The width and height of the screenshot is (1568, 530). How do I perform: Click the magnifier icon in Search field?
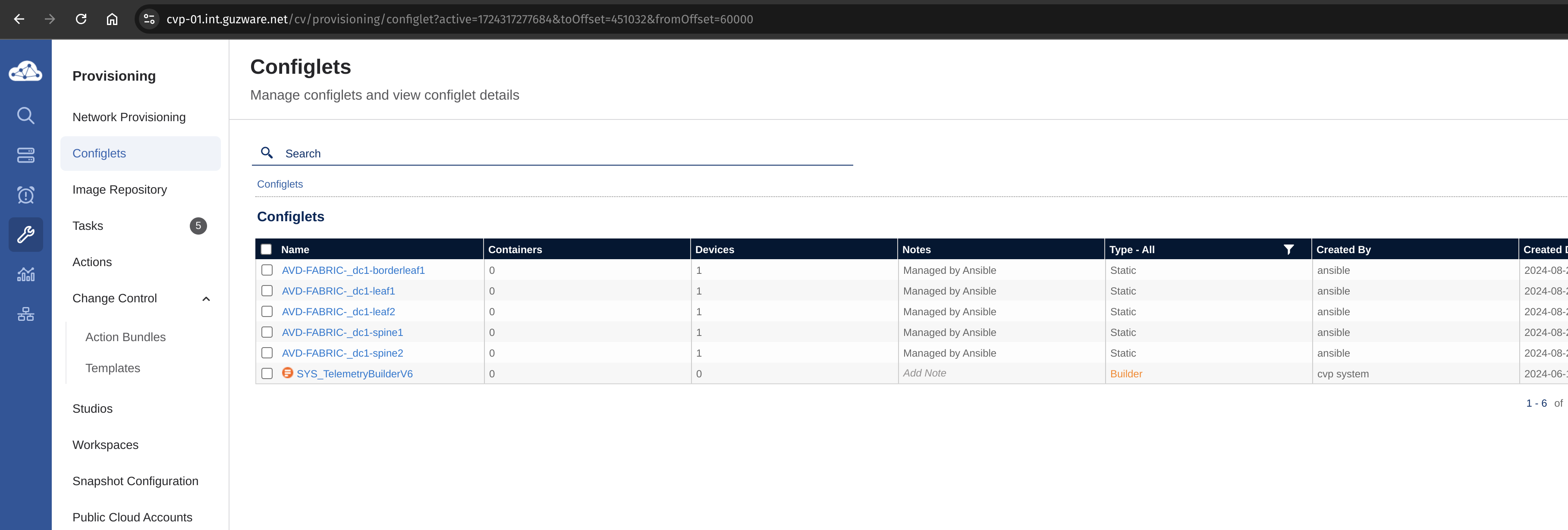coord(267,153)
